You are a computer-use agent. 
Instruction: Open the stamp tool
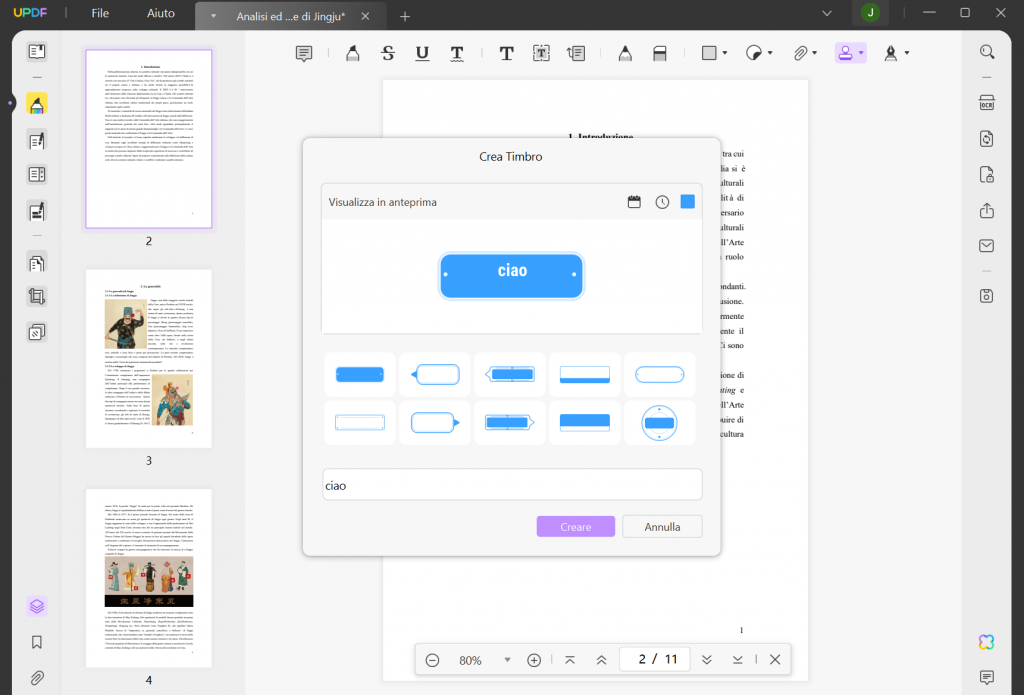pos(846,54)
